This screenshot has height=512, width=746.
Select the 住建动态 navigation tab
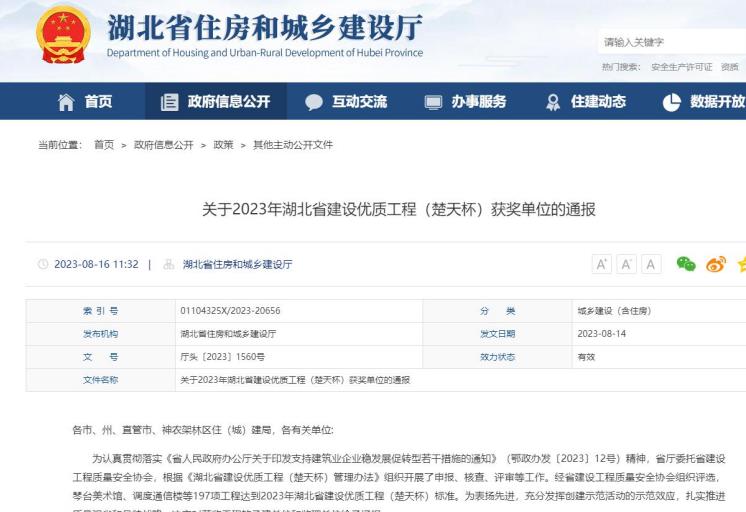click(x=586, y=101)
